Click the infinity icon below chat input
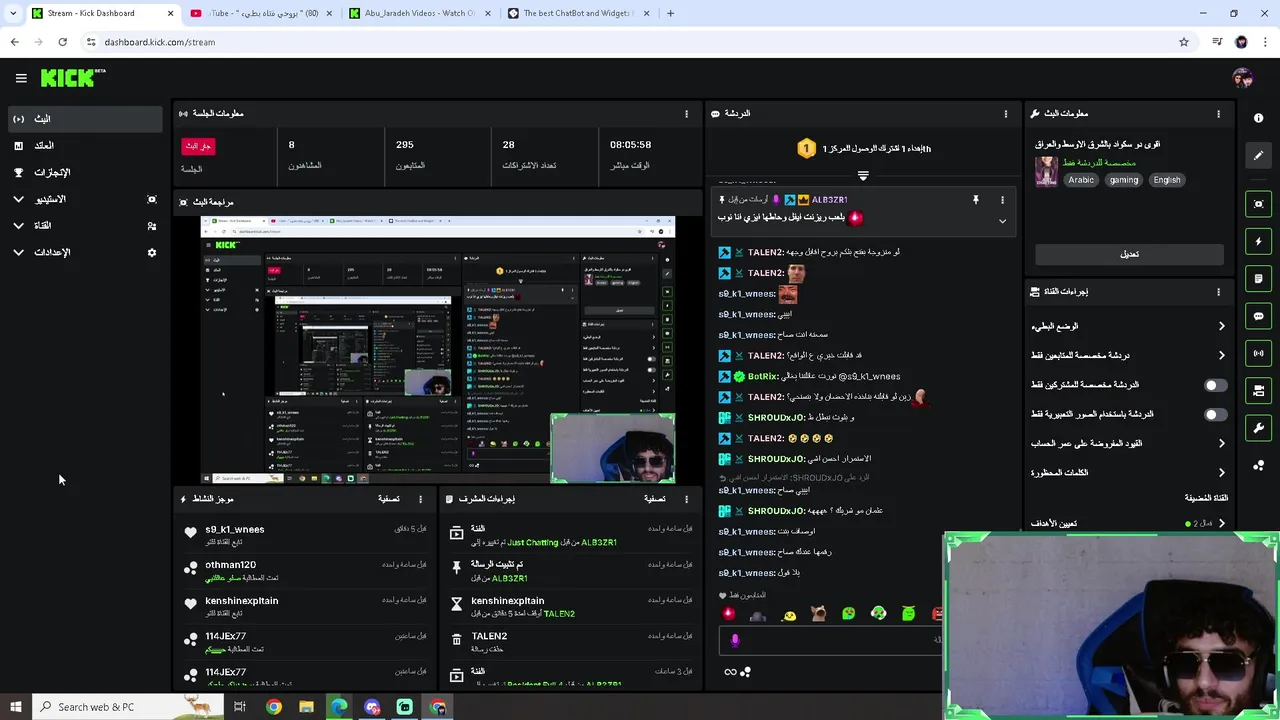 (730, 672)
